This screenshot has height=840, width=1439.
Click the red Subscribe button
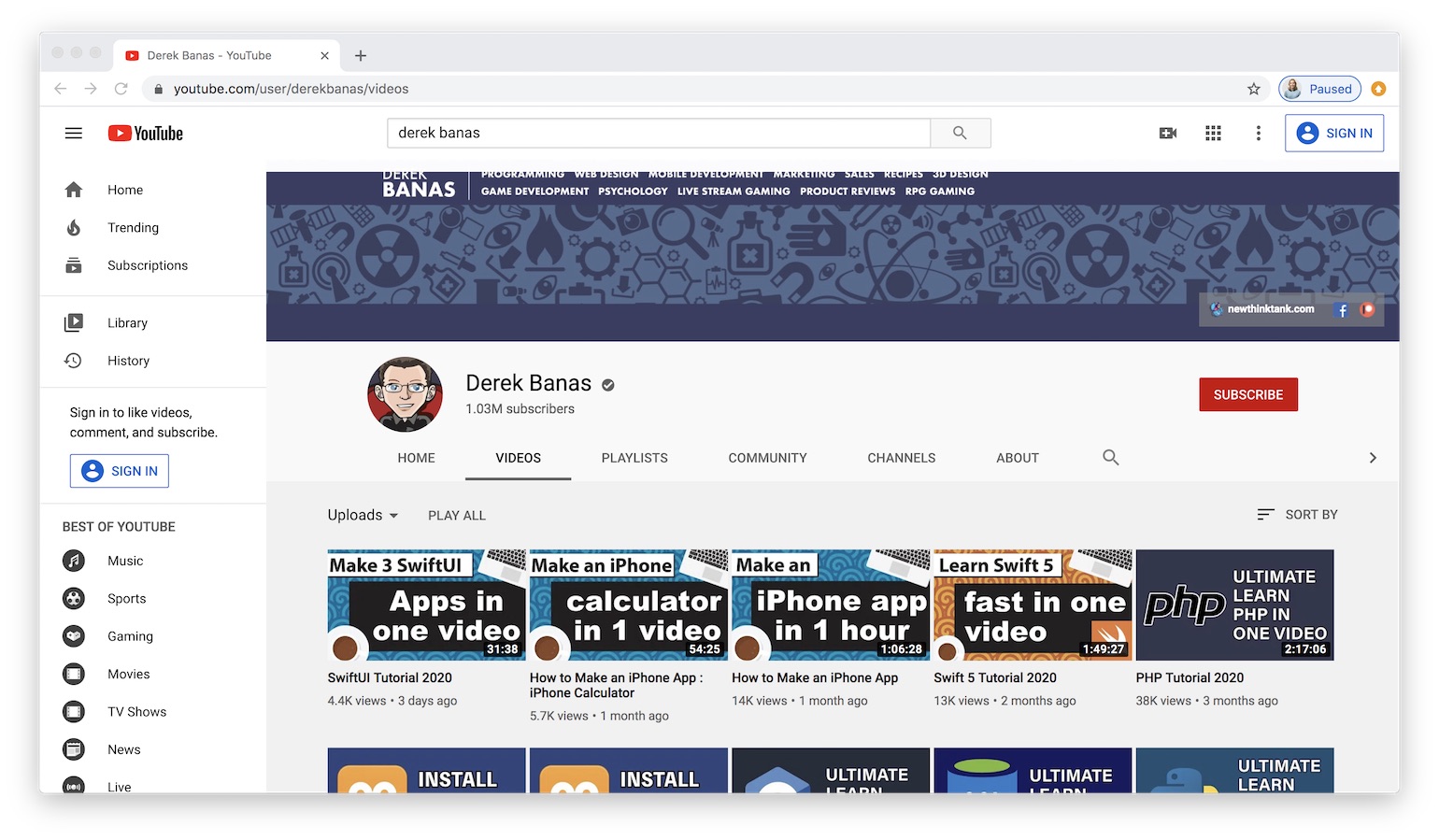[1248, 394]
